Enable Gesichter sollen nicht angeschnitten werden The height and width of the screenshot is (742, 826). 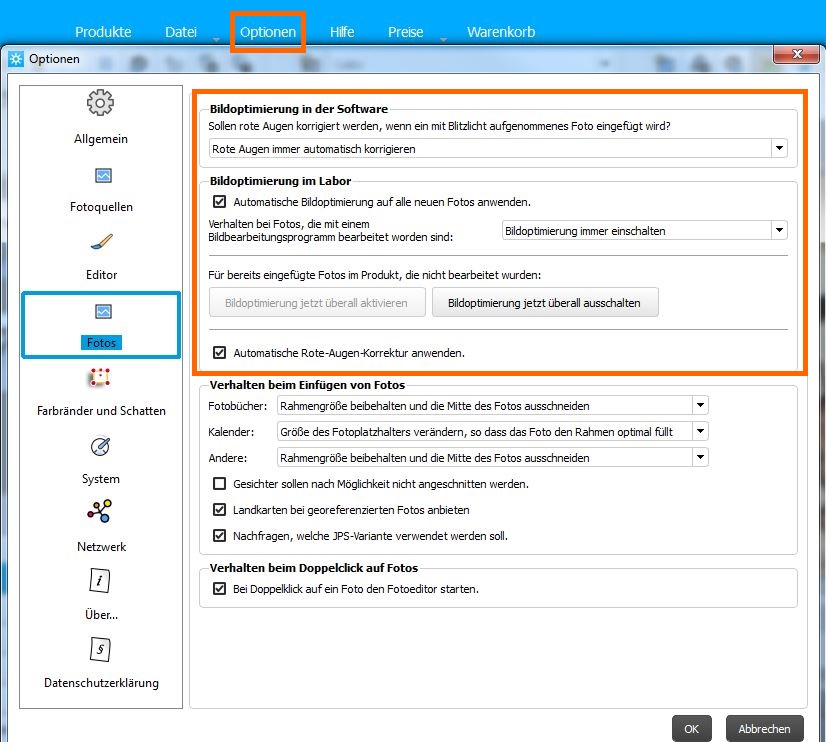220,484
